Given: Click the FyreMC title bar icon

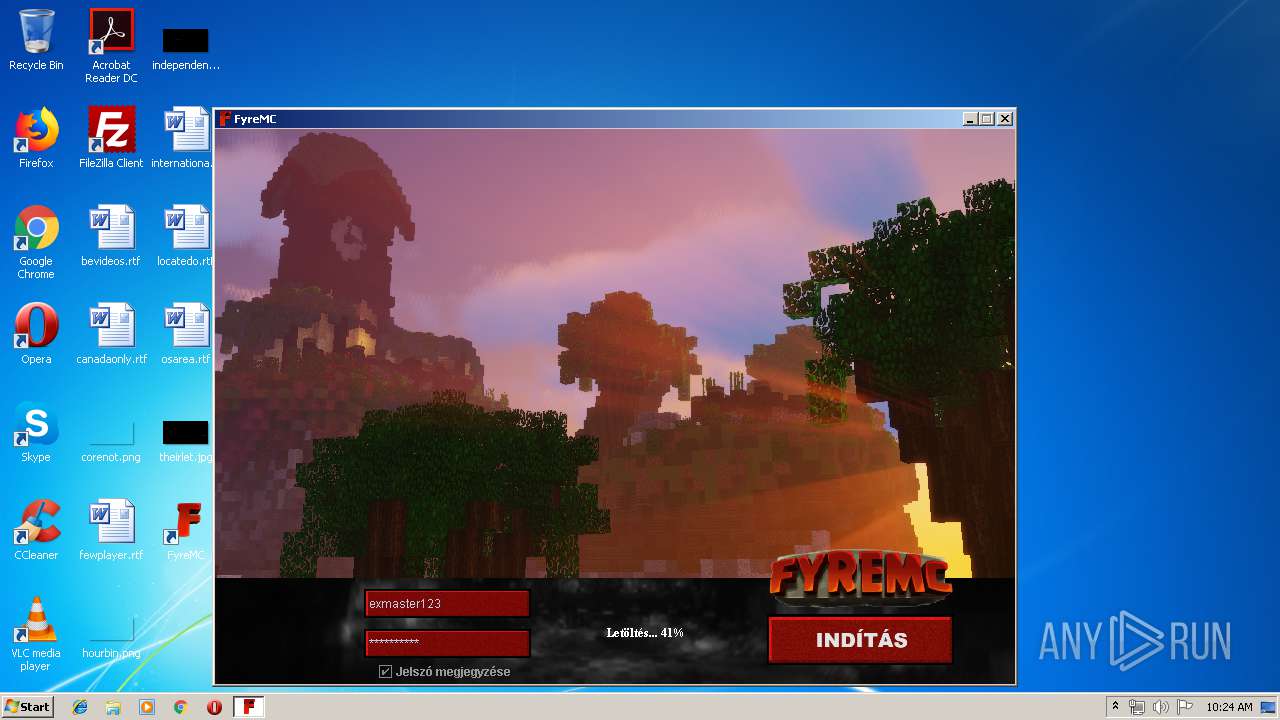Looking at the screenshot, I should [225, 119].
